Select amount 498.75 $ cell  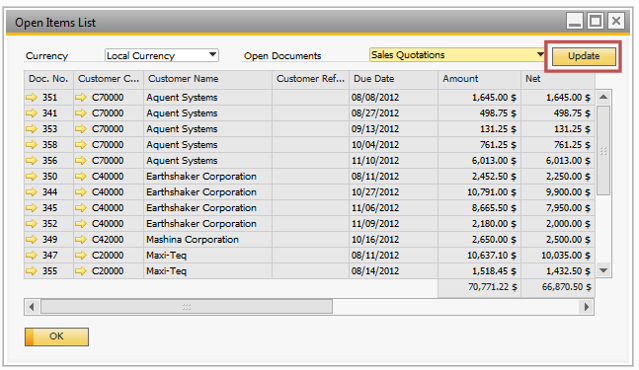[479, 113]
